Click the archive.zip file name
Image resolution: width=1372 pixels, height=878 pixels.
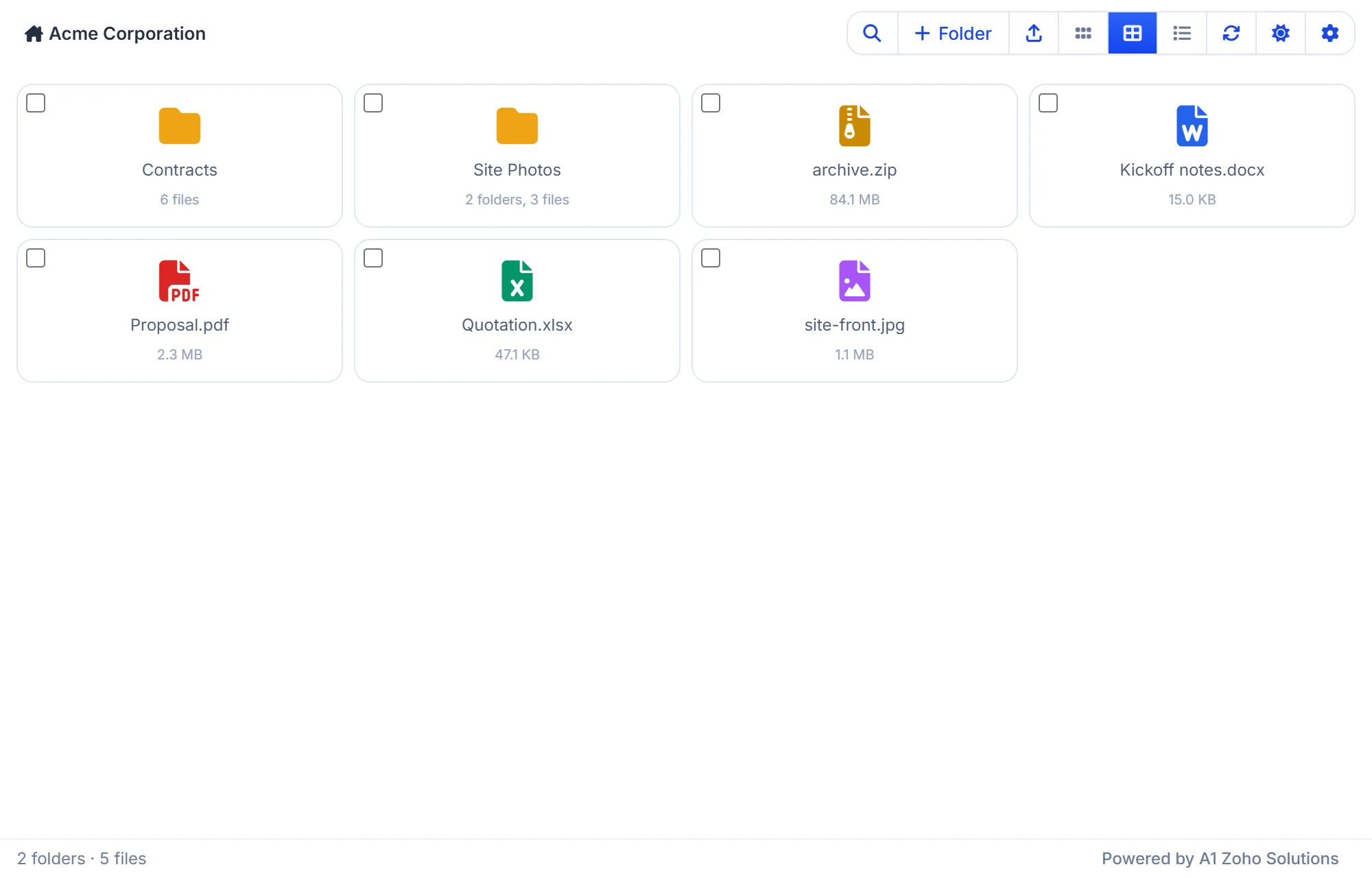855,170
